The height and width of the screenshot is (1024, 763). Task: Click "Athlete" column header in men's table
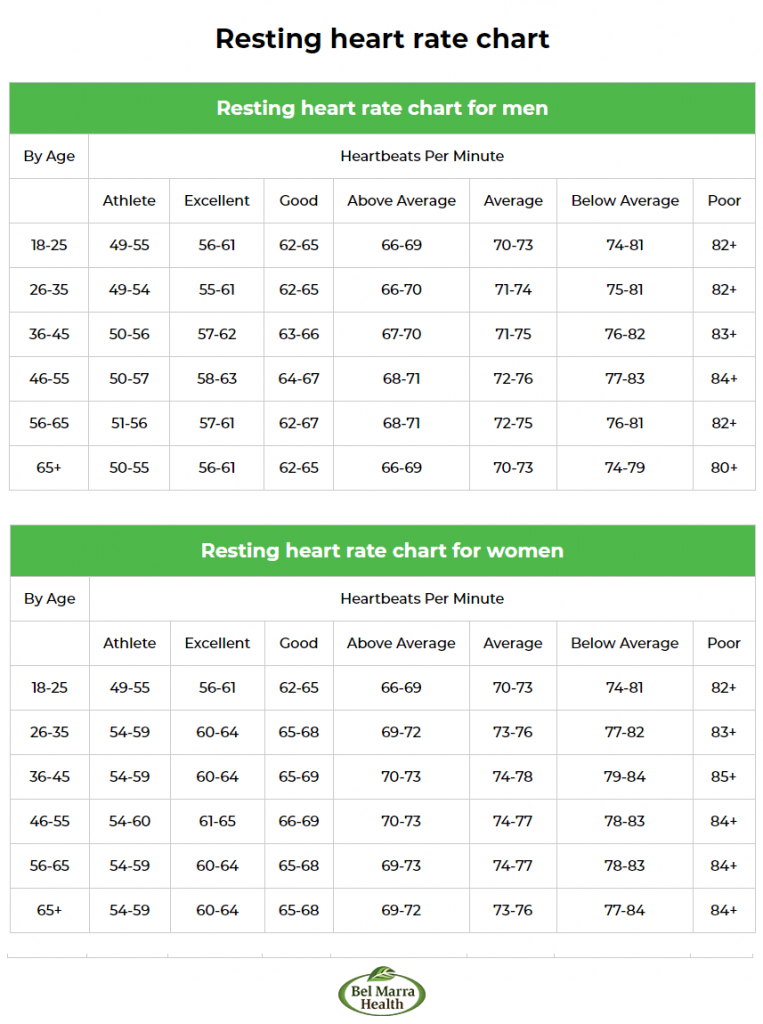pyautogui.click(x=129, y=201)
